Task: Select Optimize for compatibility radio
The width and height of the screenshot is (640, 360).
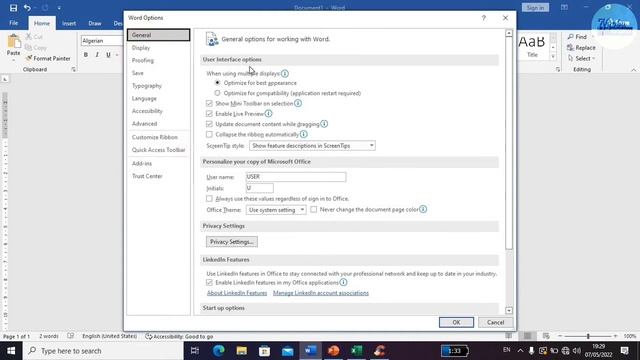Action: (x=217, y=93)
